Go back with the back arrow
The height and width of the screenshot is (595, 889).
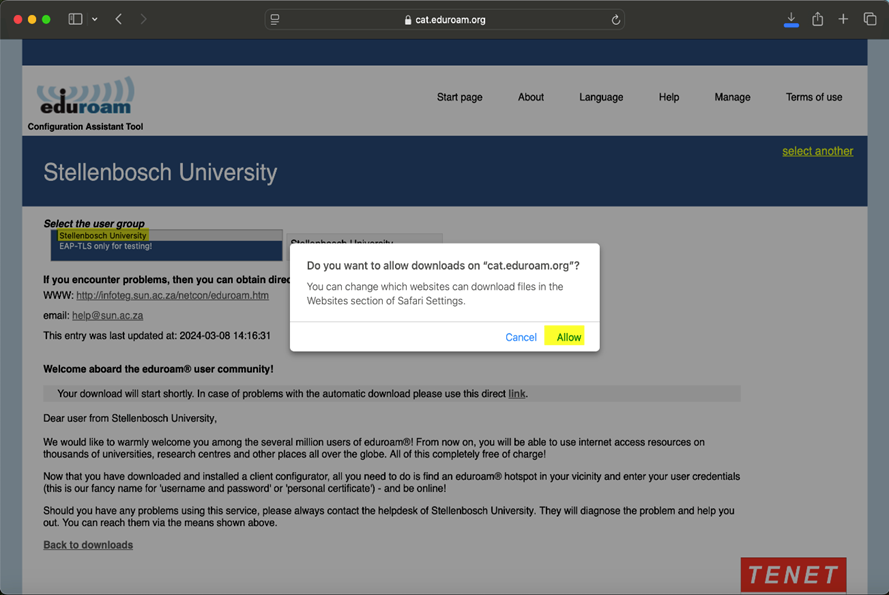pos(119,19)
